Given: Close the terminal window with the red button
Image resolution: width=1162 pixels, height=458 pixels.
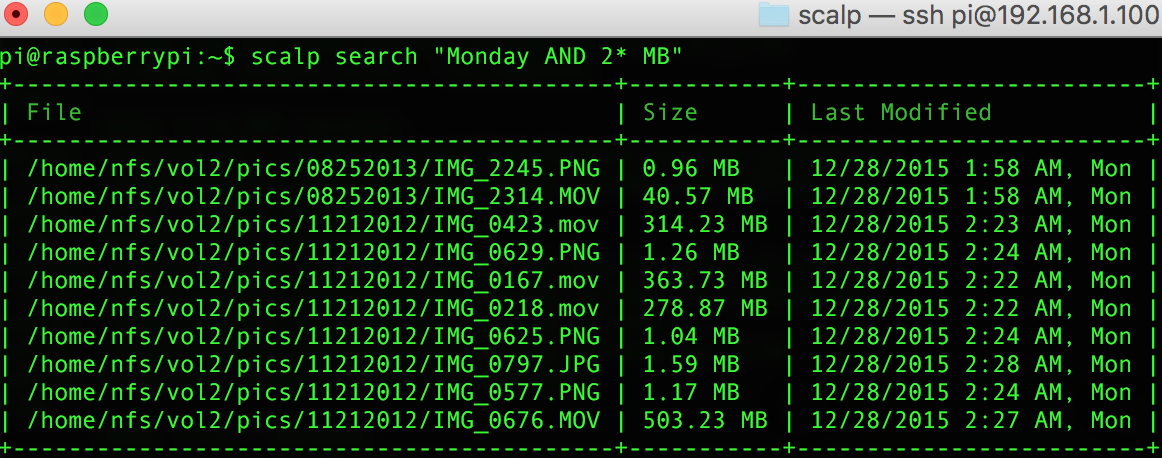Looking at the screenshot, I should (x=17, y=15).
